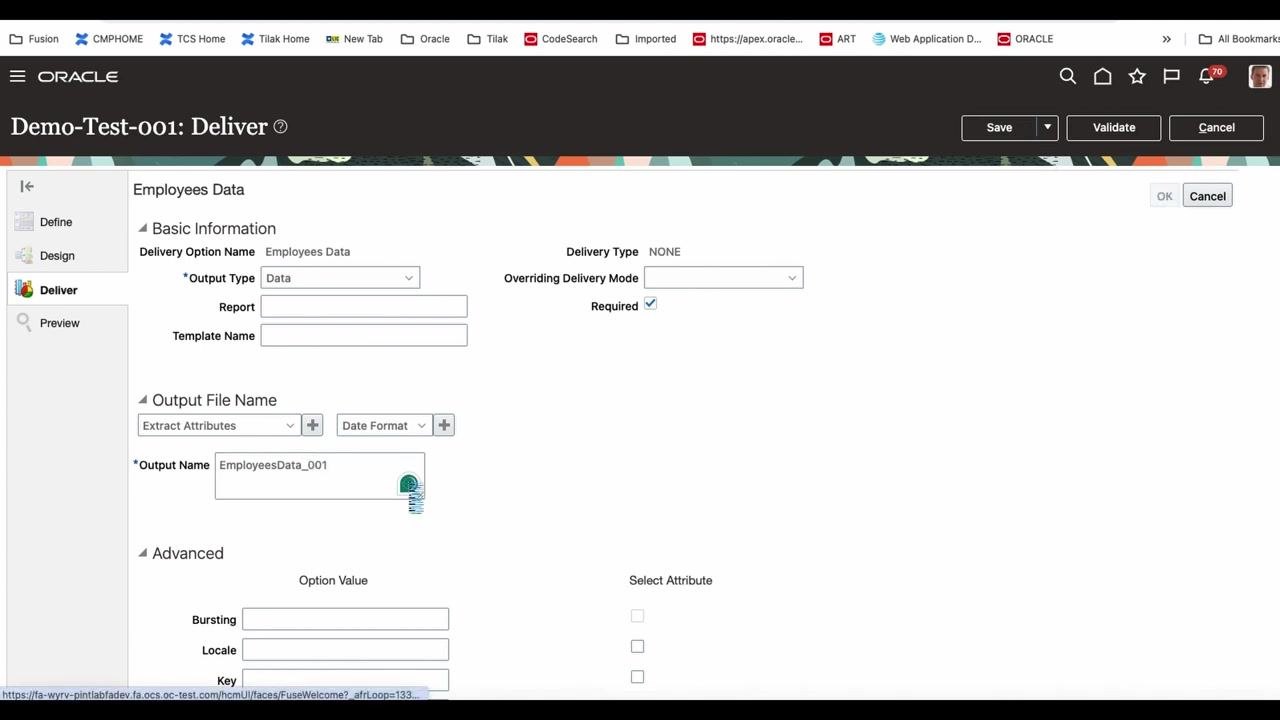Click the Output Name text area
Screen dimensions: 1280x720
320,476
